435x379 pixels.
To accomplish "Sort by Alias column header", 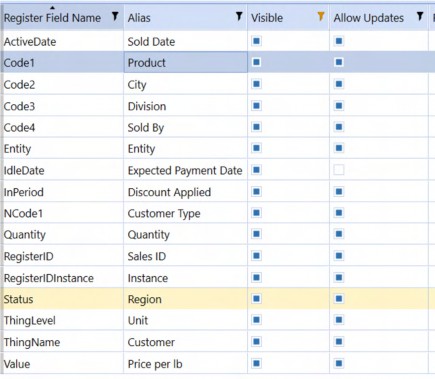I will [x=139, y=18].
